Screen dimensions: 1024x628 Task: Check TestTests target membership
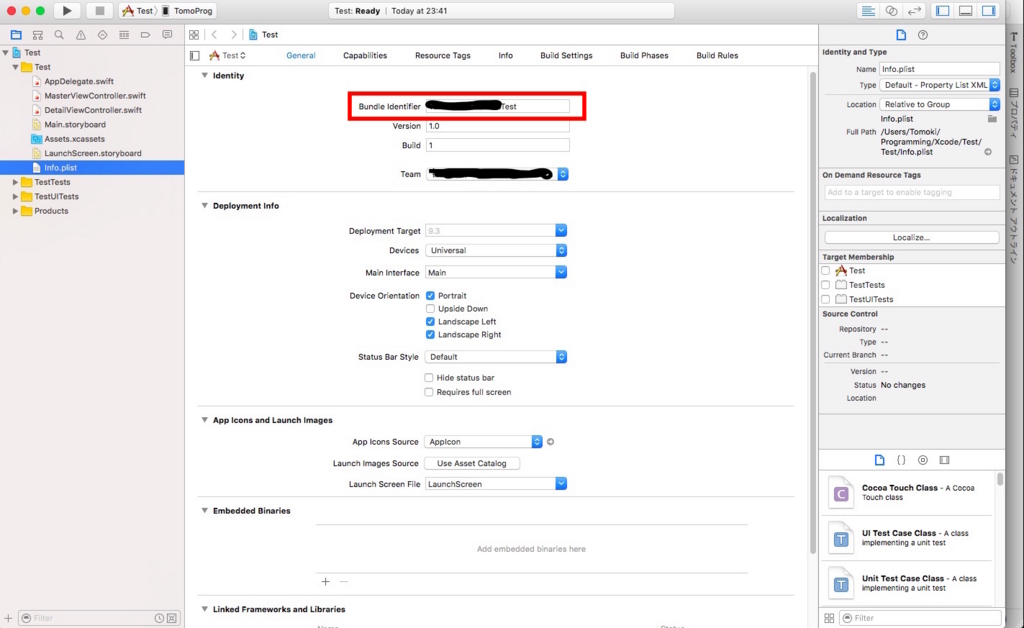(x=825, y=285)
